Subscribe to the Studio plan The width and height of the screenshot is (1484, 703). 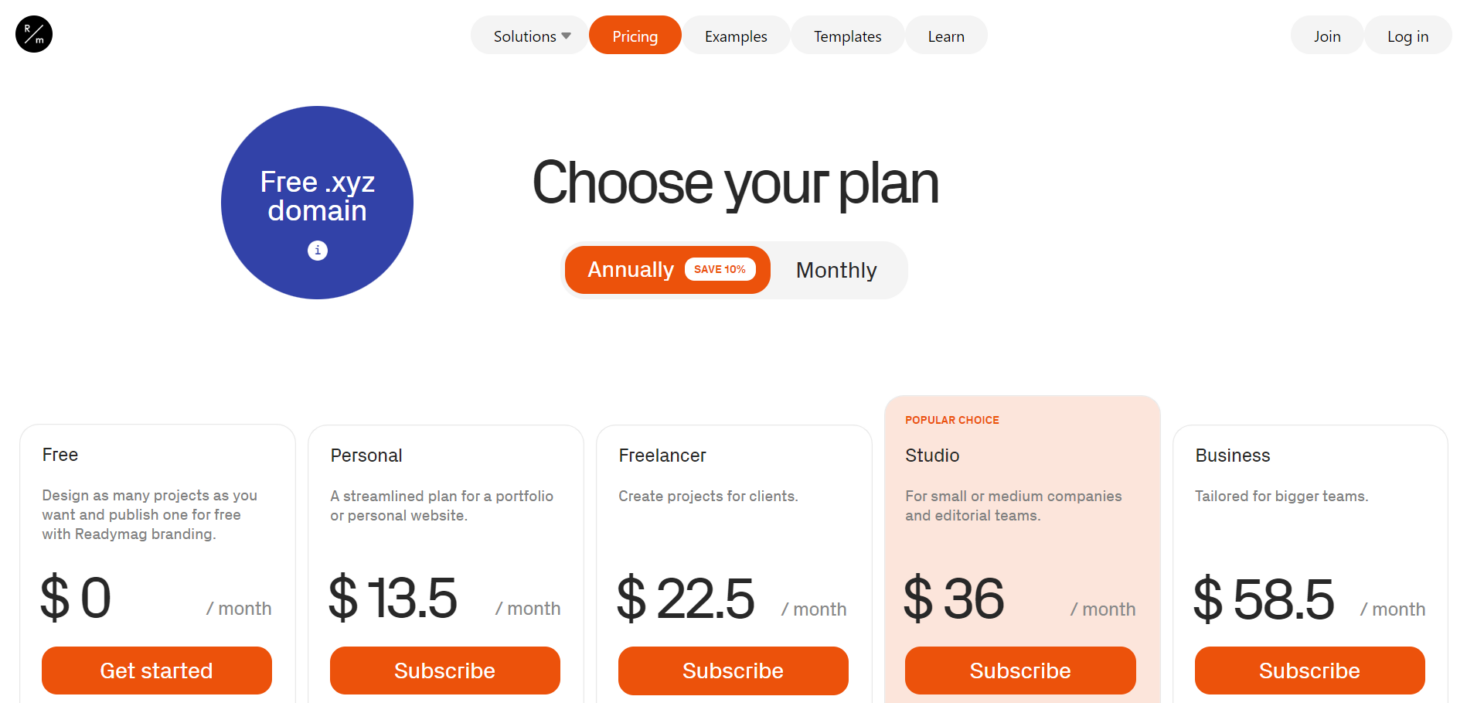click(x=1020, y=670)
